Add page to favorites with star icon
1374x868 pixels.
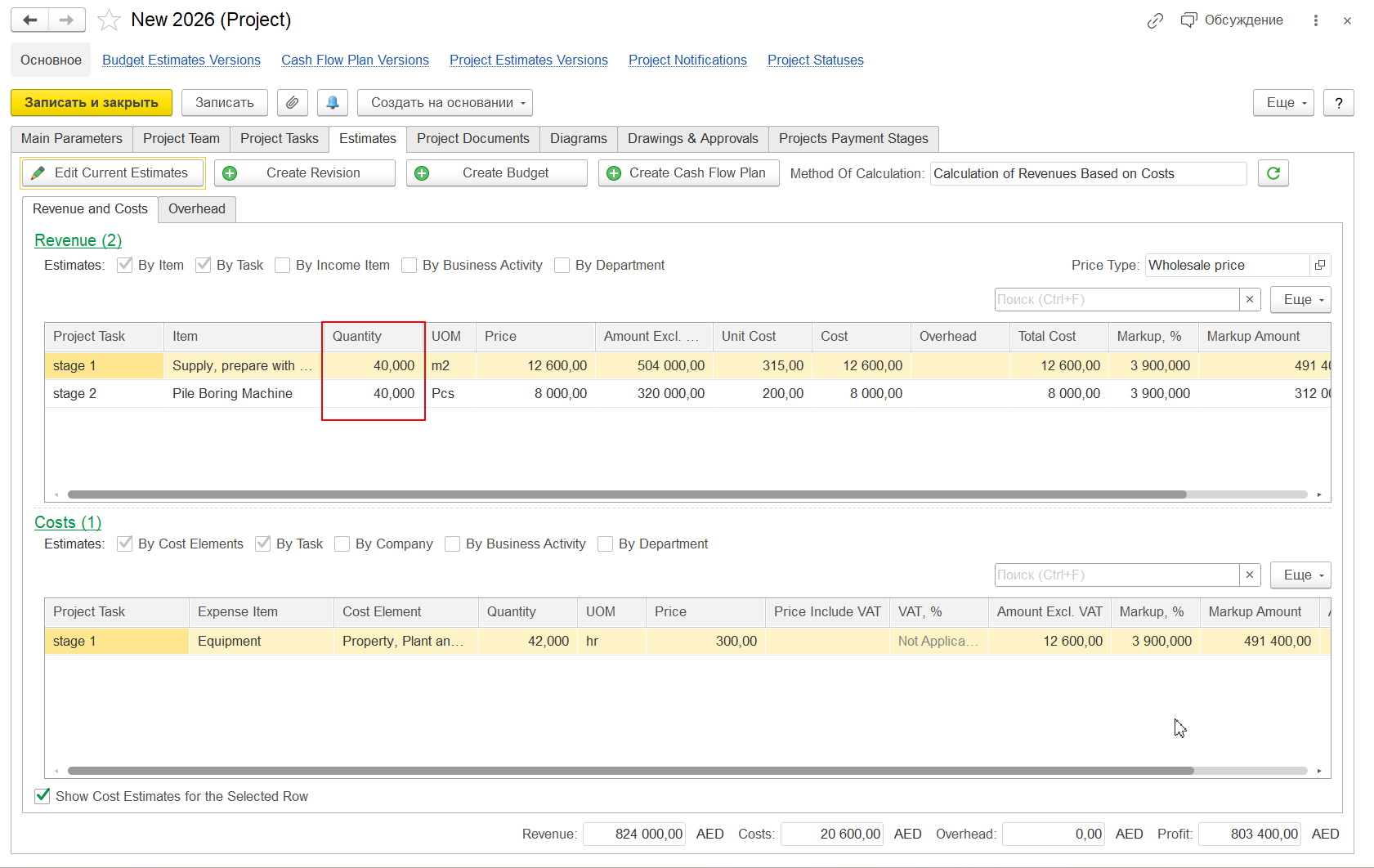(109, 20)
